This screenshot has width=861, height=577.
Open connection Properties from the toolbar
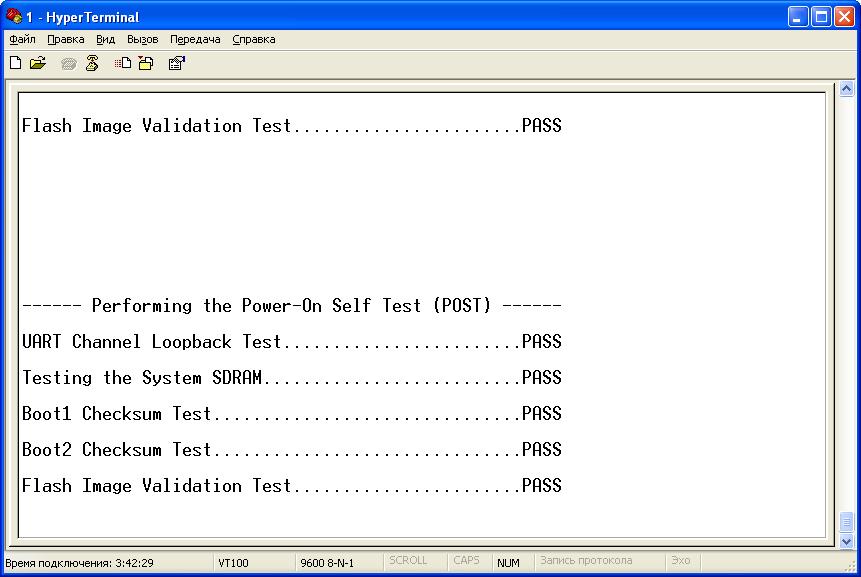[177, 63]
